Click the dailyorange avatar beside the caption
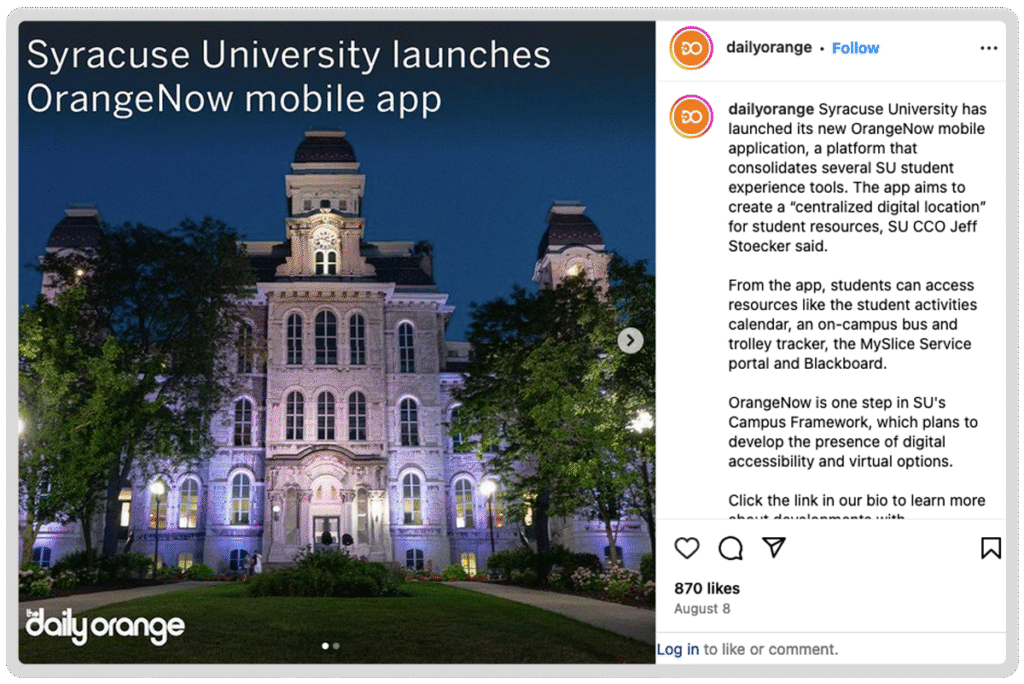 [692, 116]
